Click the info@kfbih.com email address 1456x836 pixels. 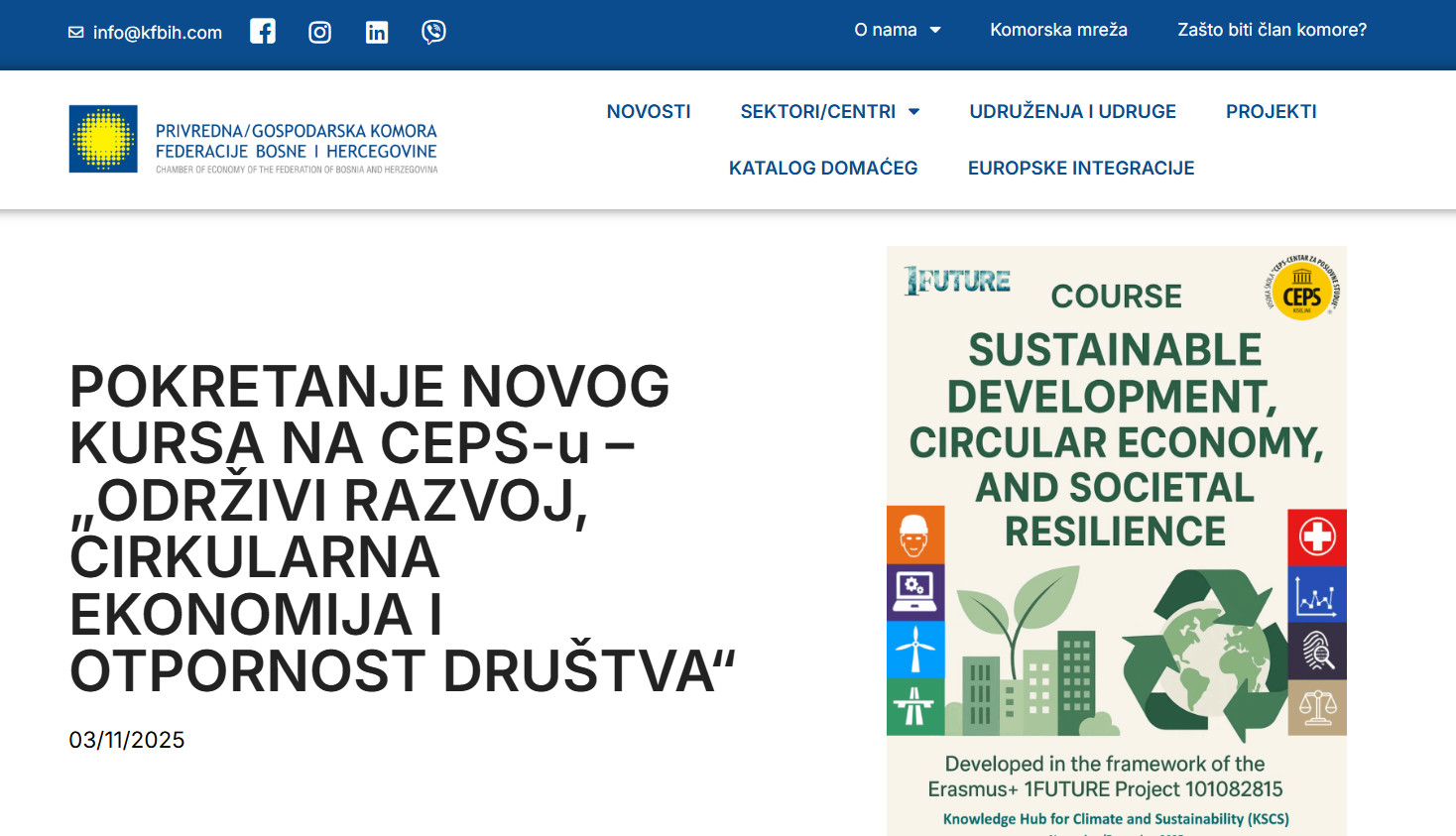click(x=158, y=33)
